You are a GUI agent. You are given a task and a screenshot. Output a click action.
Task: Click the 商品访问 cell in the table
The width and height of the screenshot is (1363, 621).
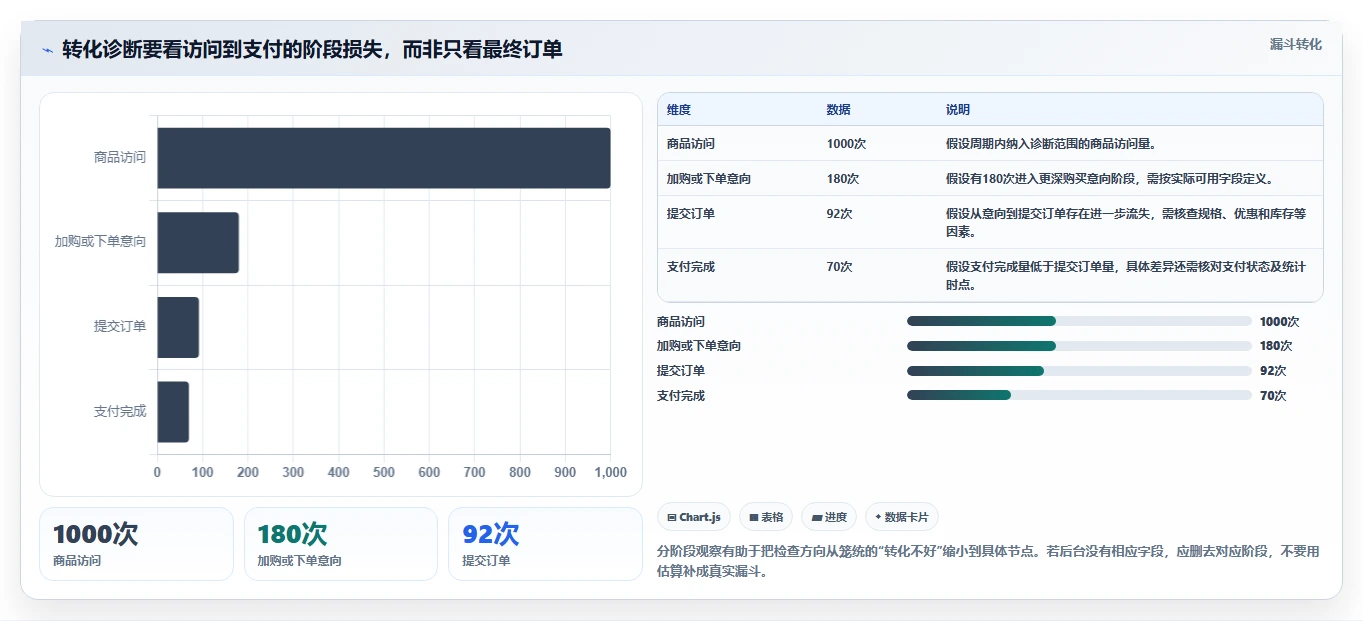pos(691,143)
